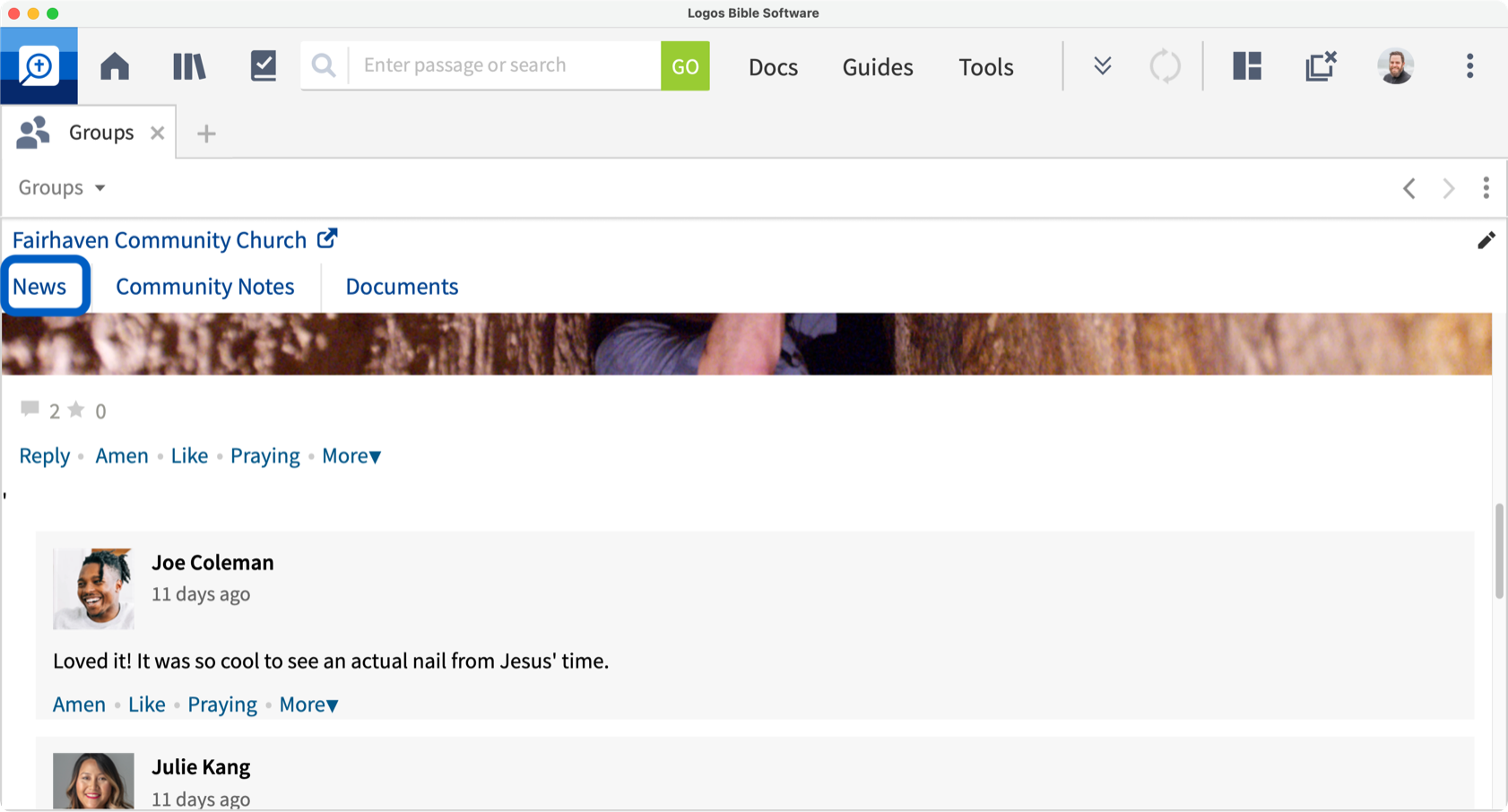Switch to the News tab
1508x812 pixels.
click(39, 286)
